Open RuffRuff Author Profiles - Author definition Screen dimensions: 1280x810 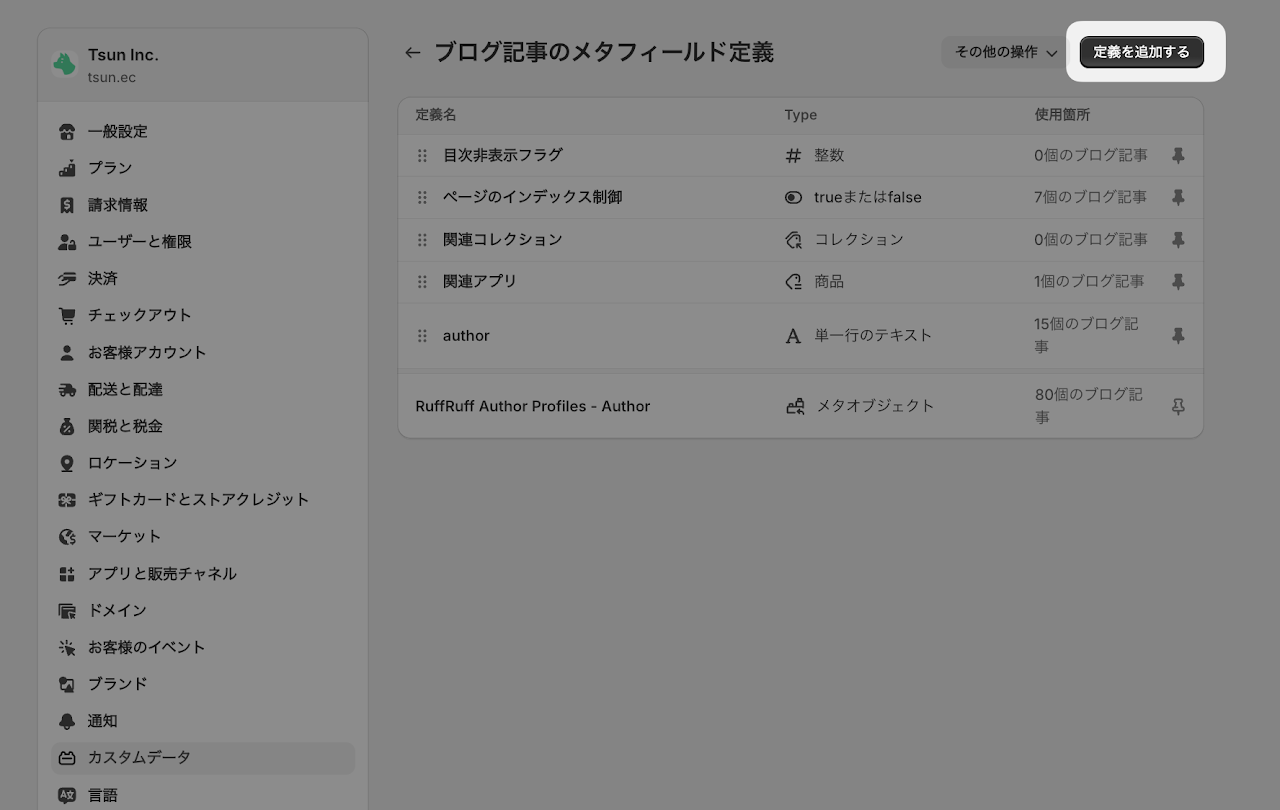coord(533,406)
